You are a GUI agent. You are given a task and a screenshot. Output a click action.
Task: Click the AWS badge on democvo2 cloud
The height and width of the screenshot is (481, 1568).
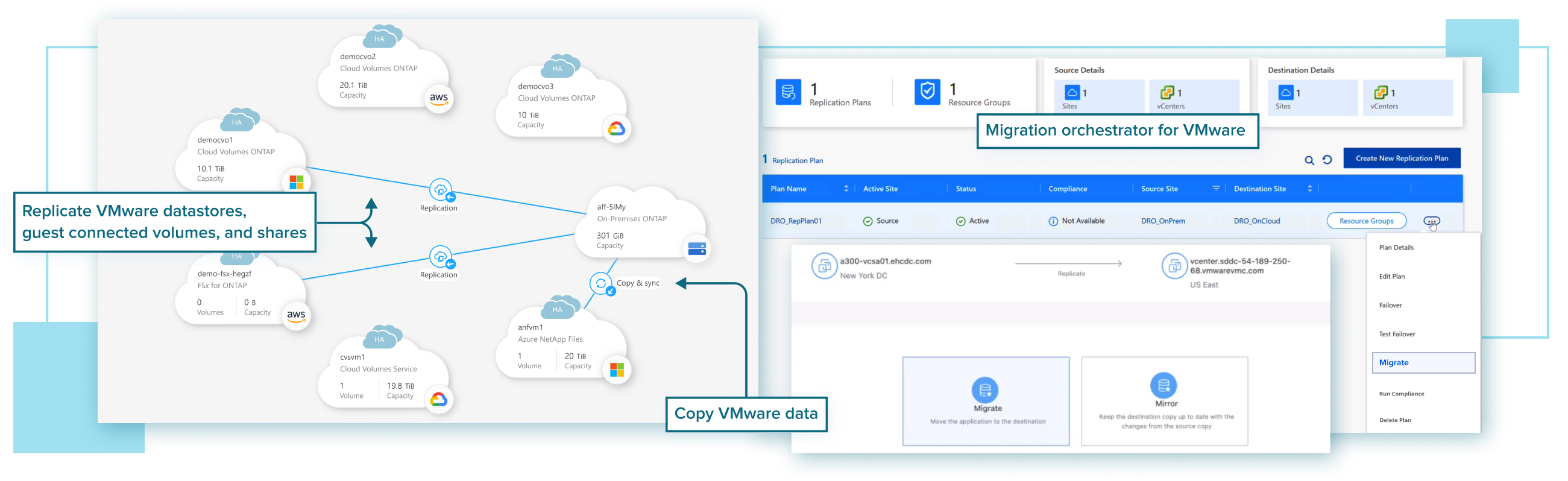pyautogui.click(x=438, y=99)
